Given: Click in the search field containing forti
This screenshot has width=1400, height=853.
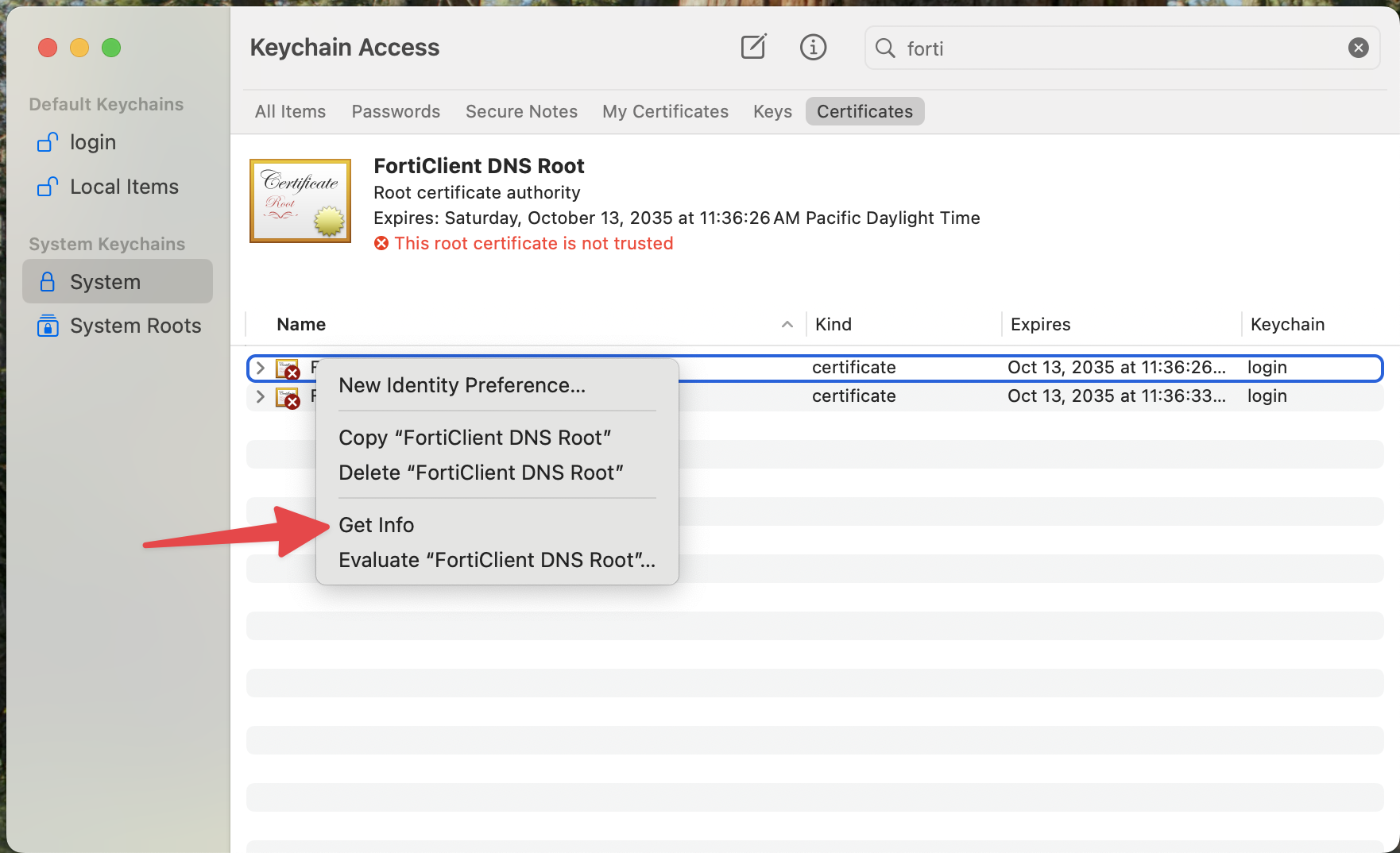Looking at the screenshot, I should point(1112,48).
